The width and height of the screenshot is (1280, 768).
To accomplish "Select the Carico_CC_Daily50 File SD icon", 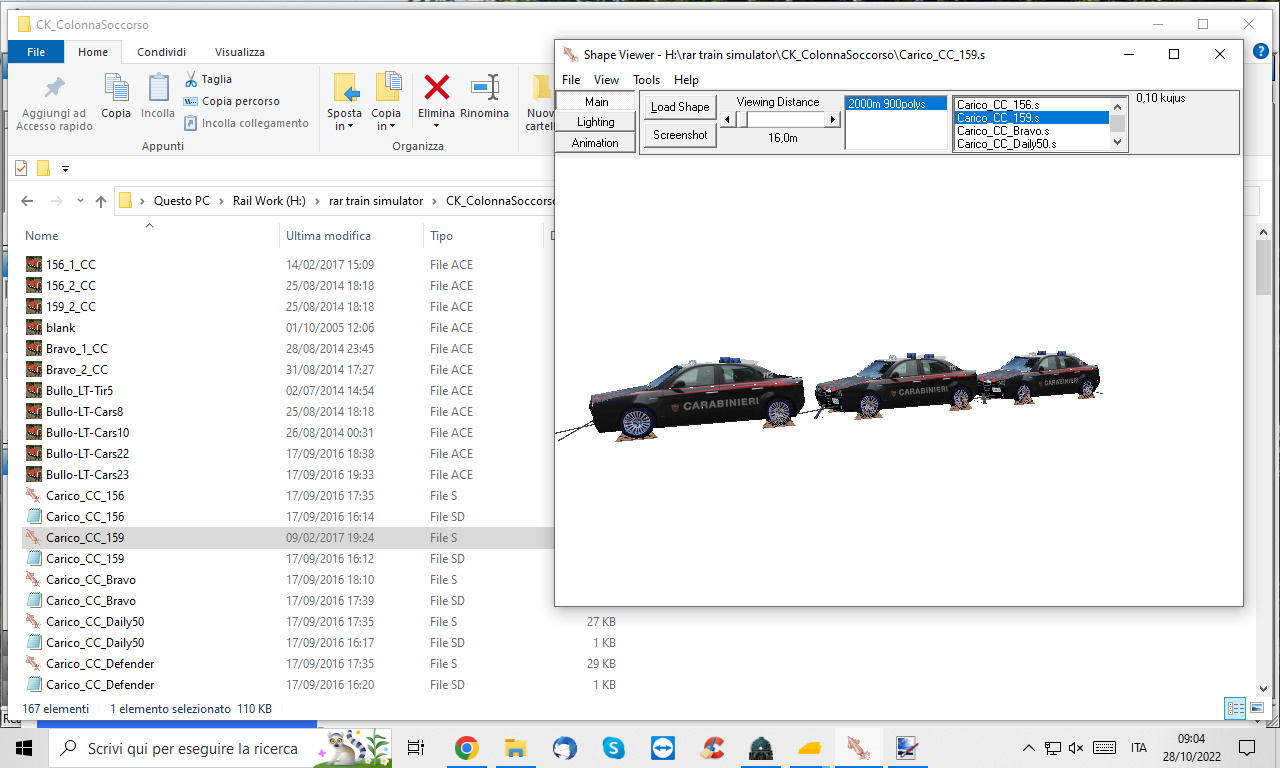I will (x=34, y=643).
